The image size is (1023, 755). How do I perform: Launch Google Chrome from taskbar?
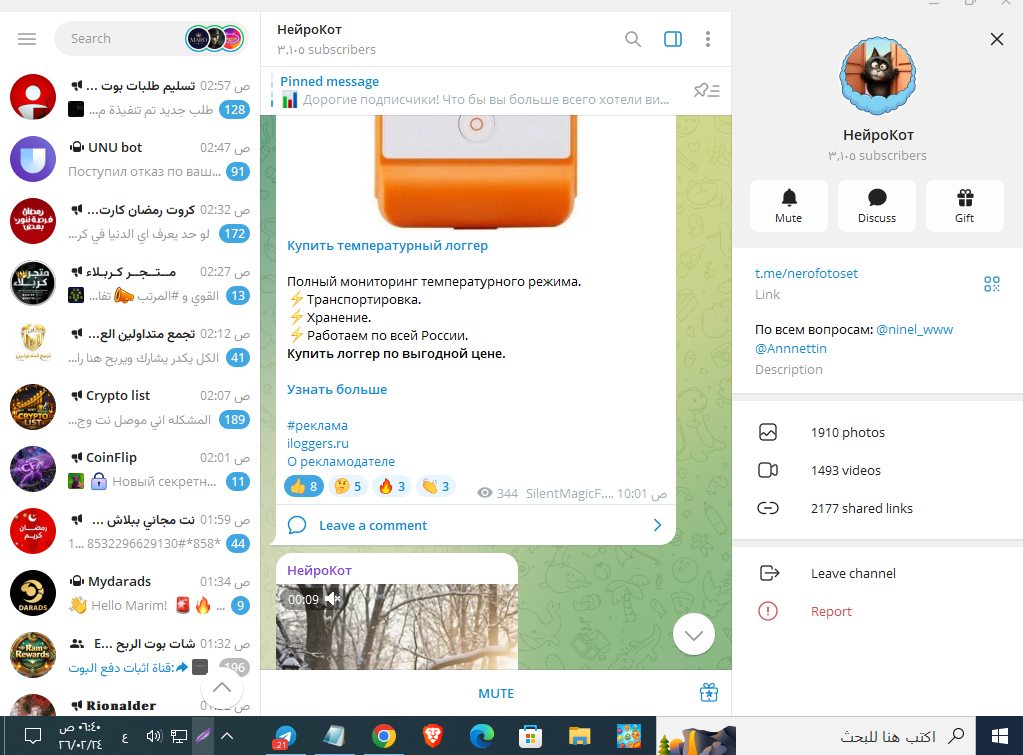point(384,736)
